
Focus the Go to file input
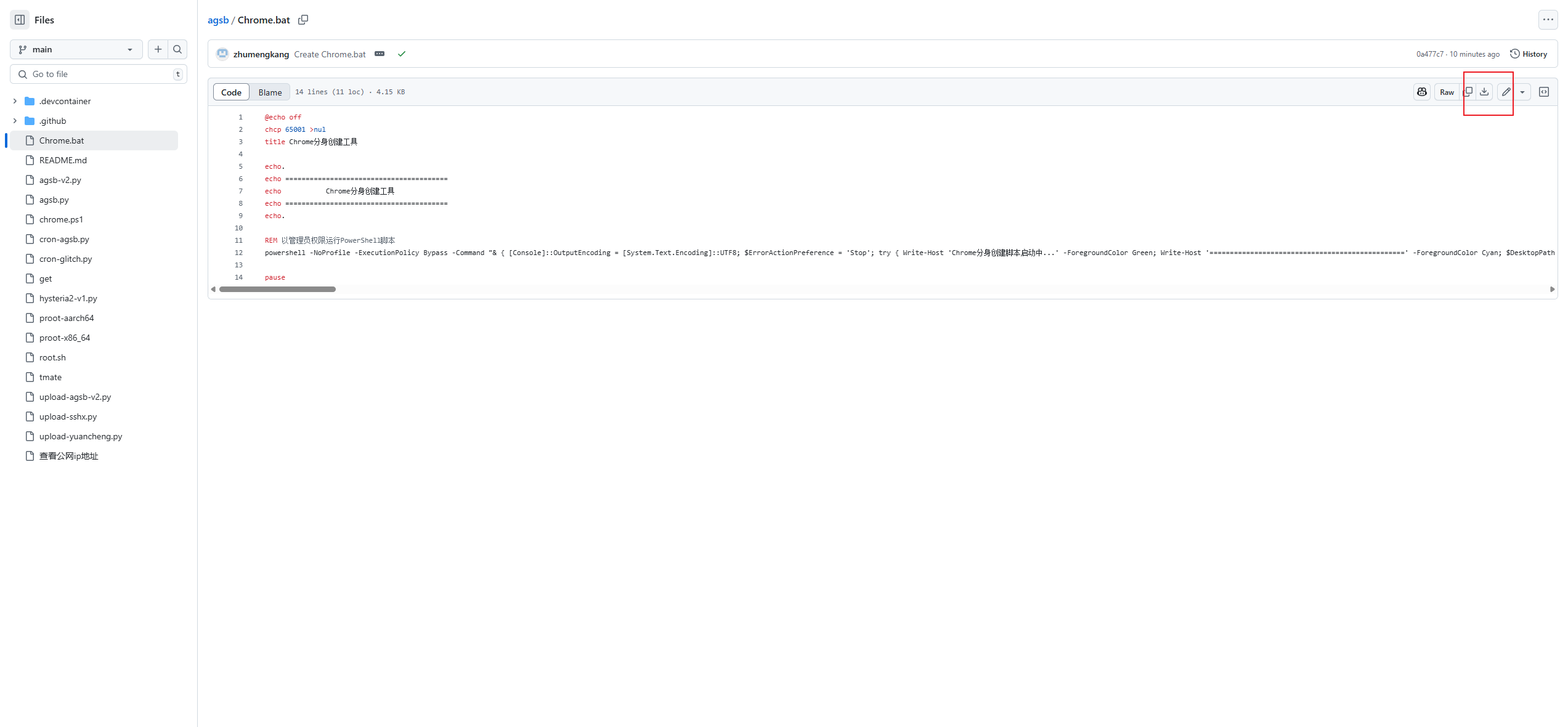[99, 74]
